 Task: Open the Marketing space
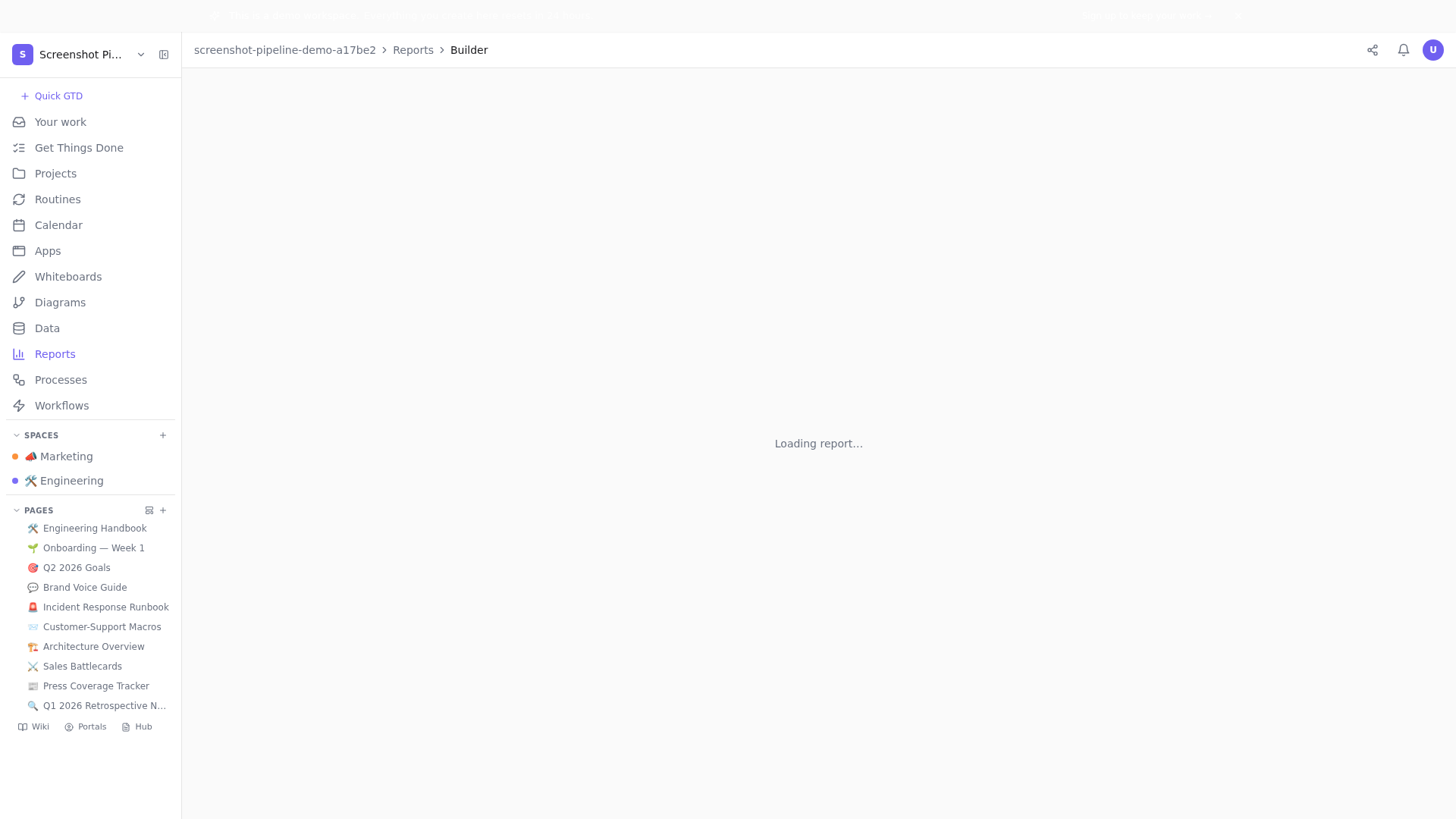pyautogui.click(x=90, y=457)
